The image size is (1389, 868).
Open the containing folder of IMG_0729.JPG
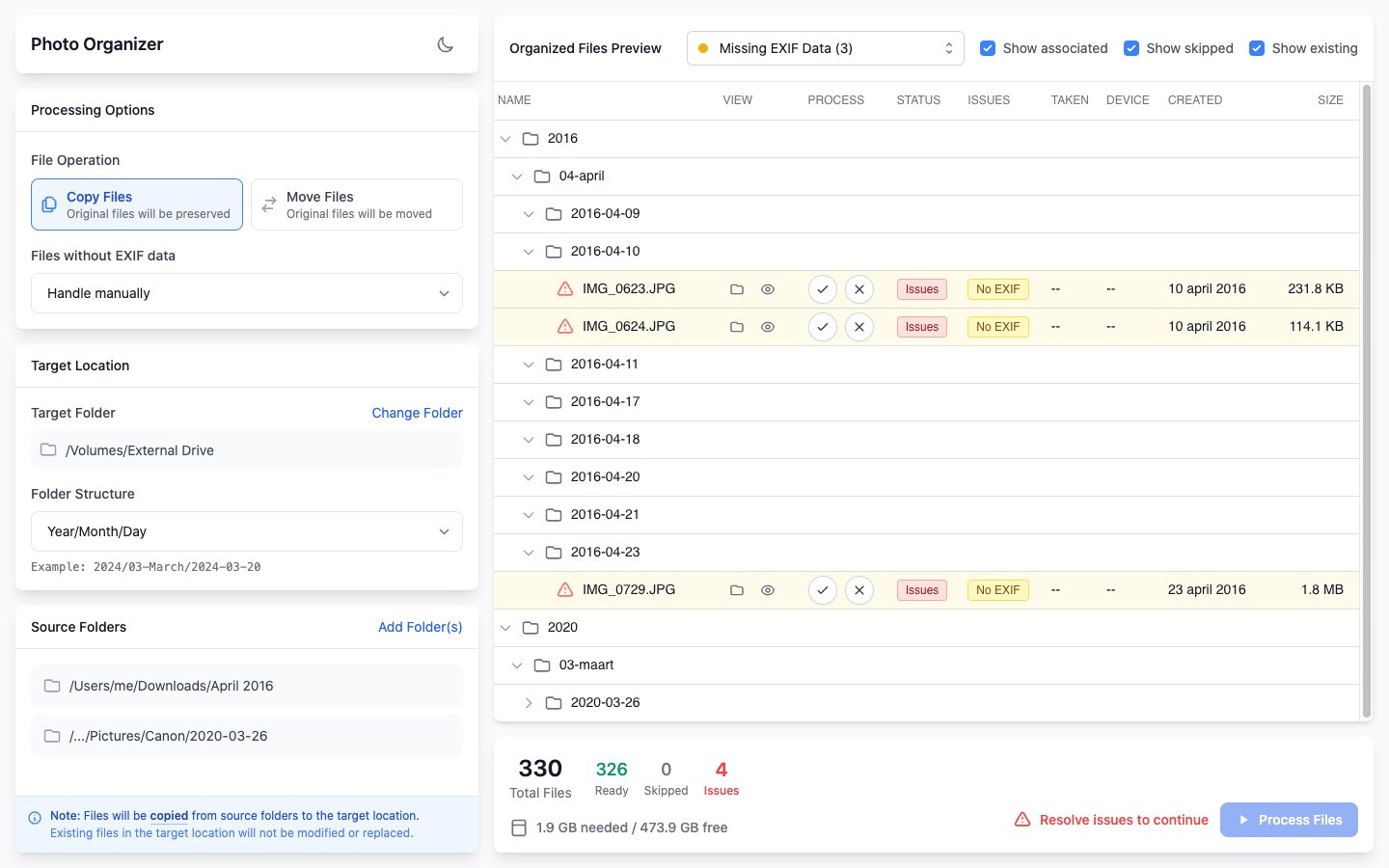737,590
